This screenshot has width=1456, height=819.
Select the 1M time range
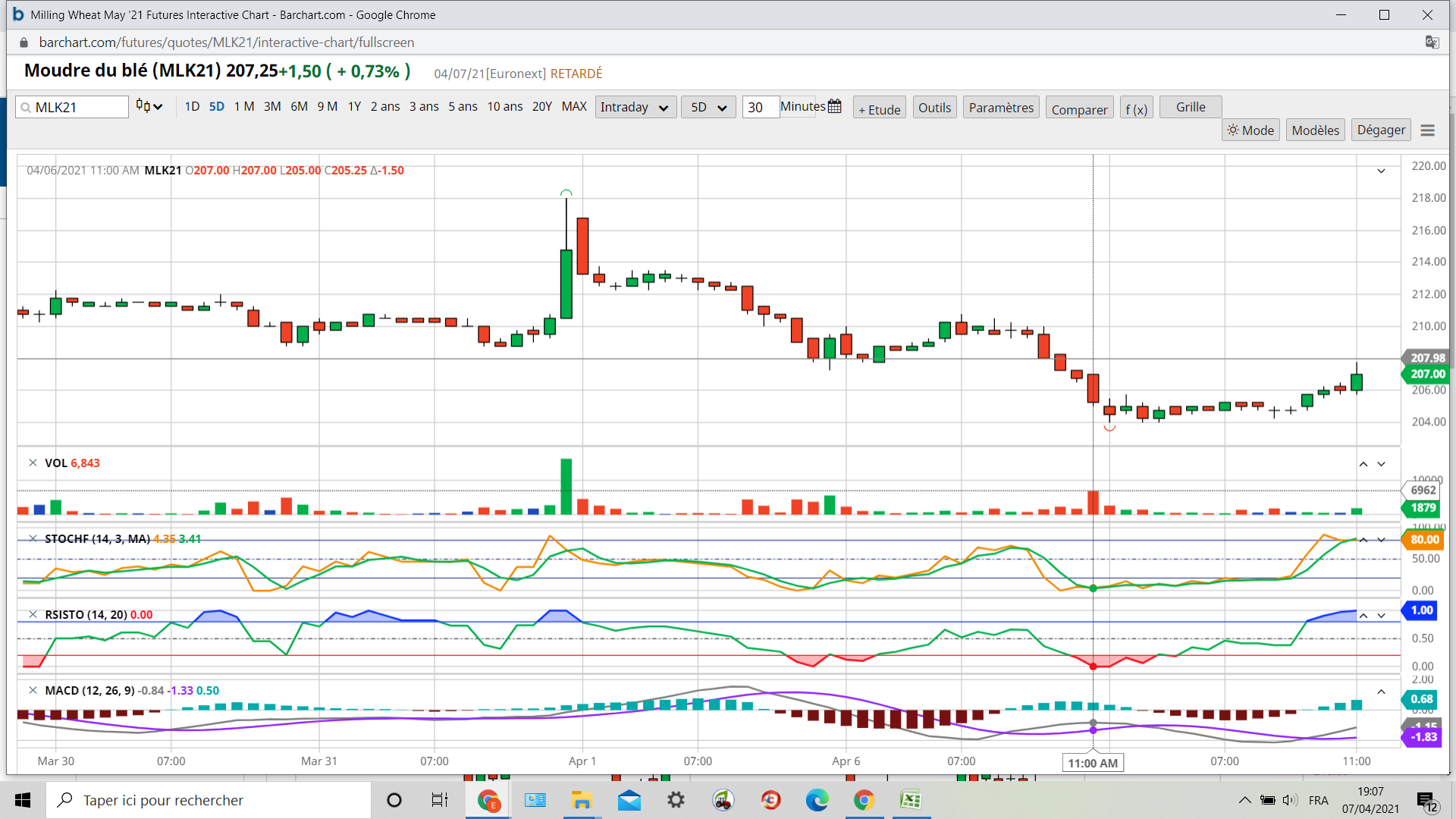pos(243,107)
